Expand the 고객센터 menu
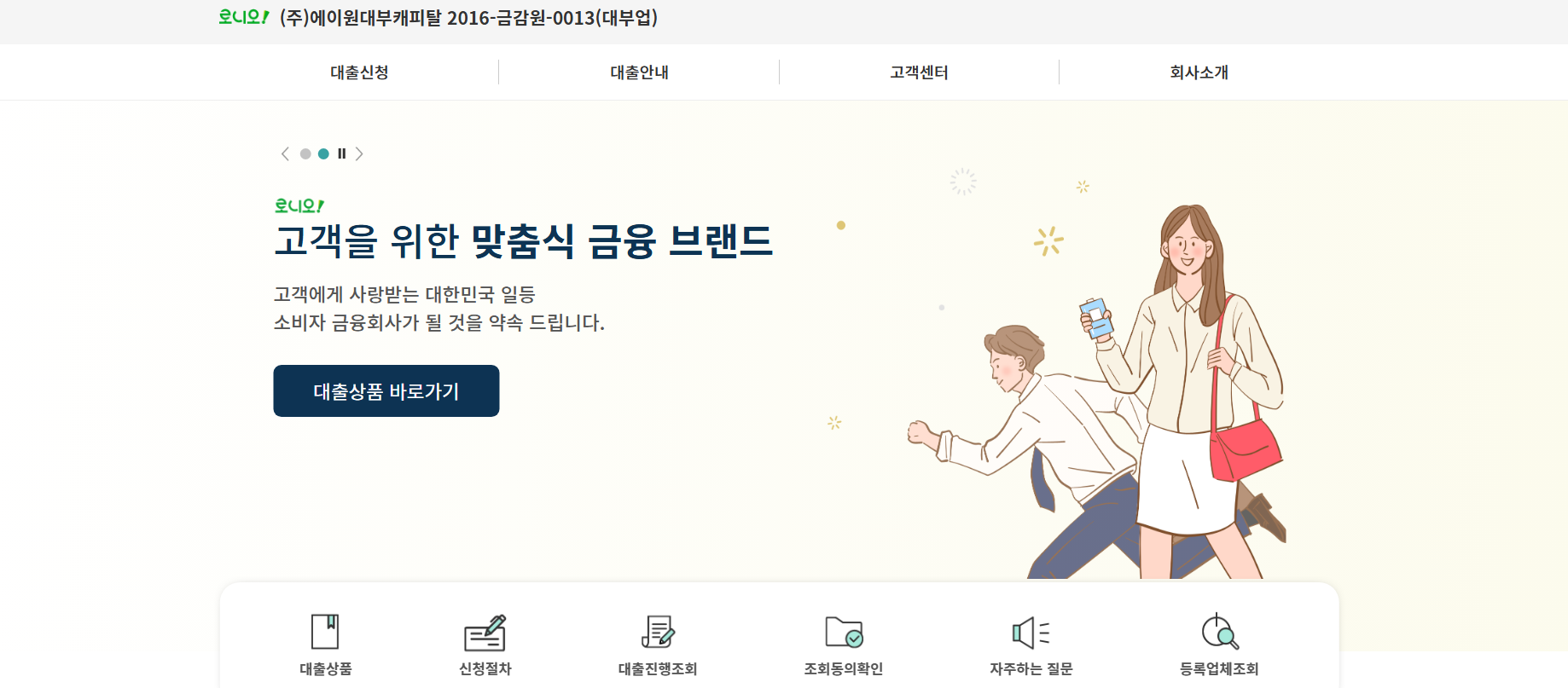The image size is (1568, 688). 919,72
